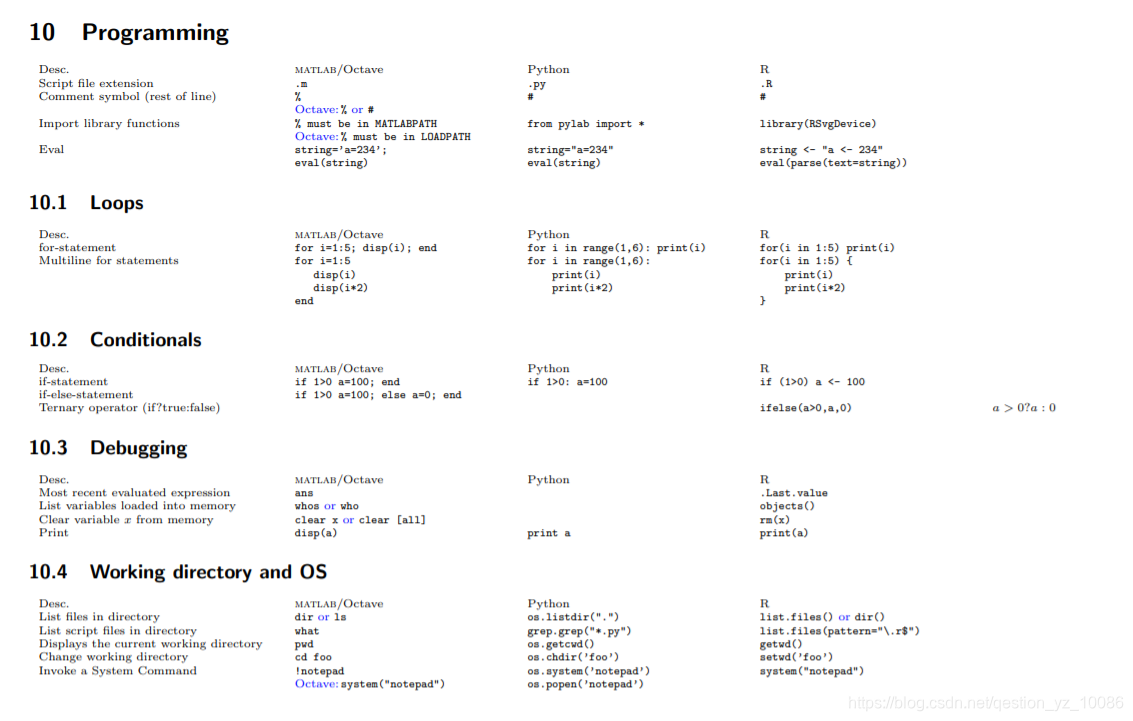The image size is (1133, 721).
Task: Click 'List script files in directory' label
Action: pyautogui.click(x=118, y=631)
